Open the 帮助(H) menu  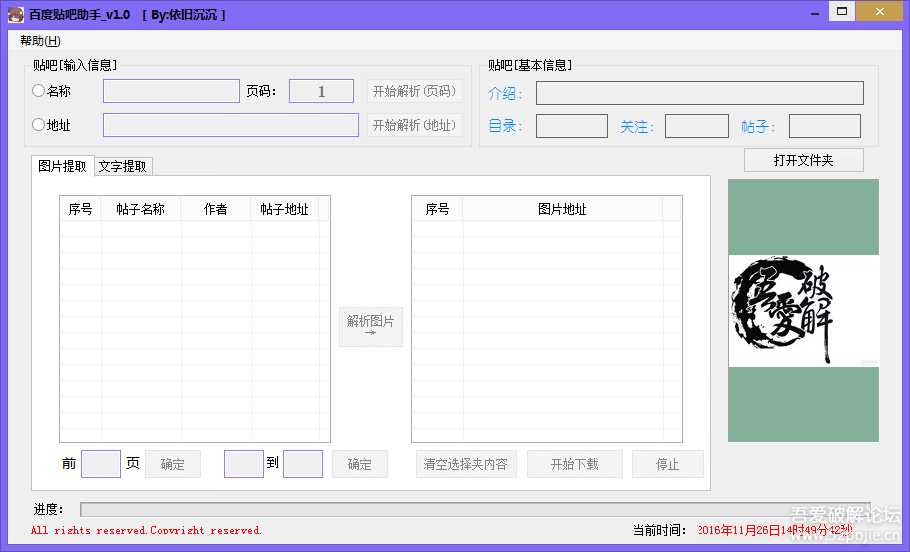(x=40, y=41)
